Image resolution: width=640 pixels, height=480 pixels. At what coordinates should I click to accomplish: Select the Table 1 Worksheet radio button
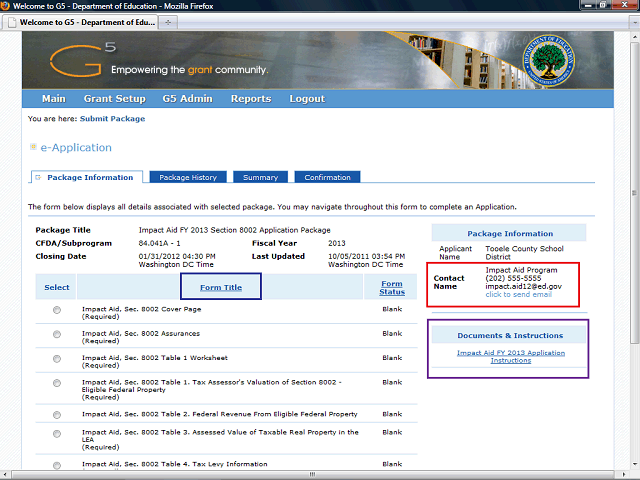coord(57,359)
